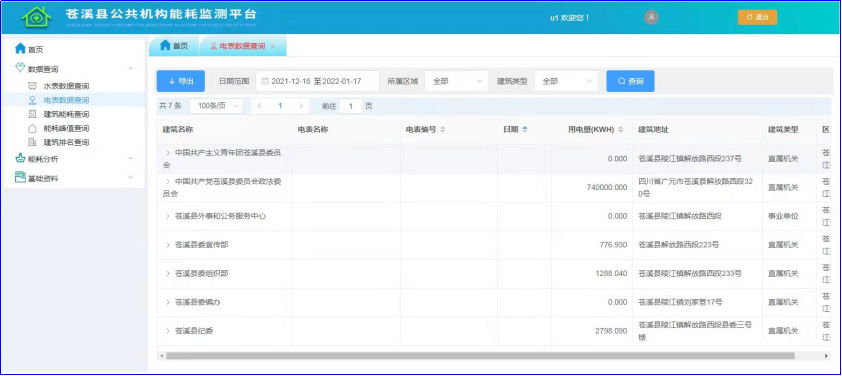842x376 pixels.
Task: Open 建筑排名查询 in the sidebar
Action: pos(66,142)
